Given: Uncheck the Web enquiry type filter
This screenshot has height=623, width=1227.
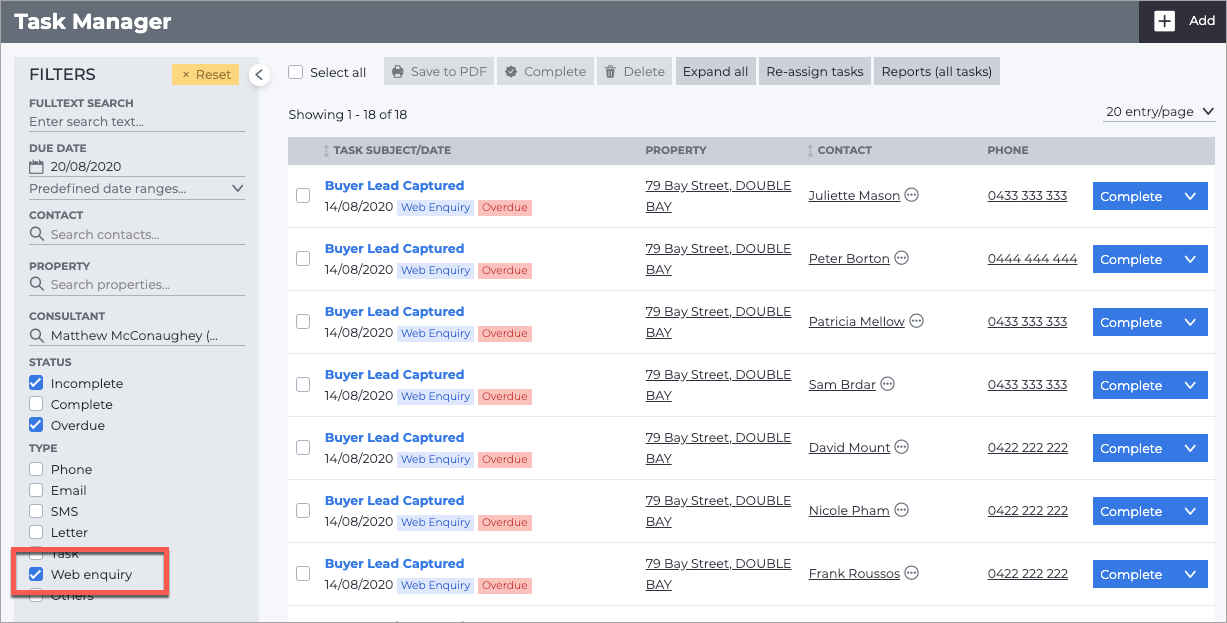Looking at the screenshot, I should click(36, 574).
